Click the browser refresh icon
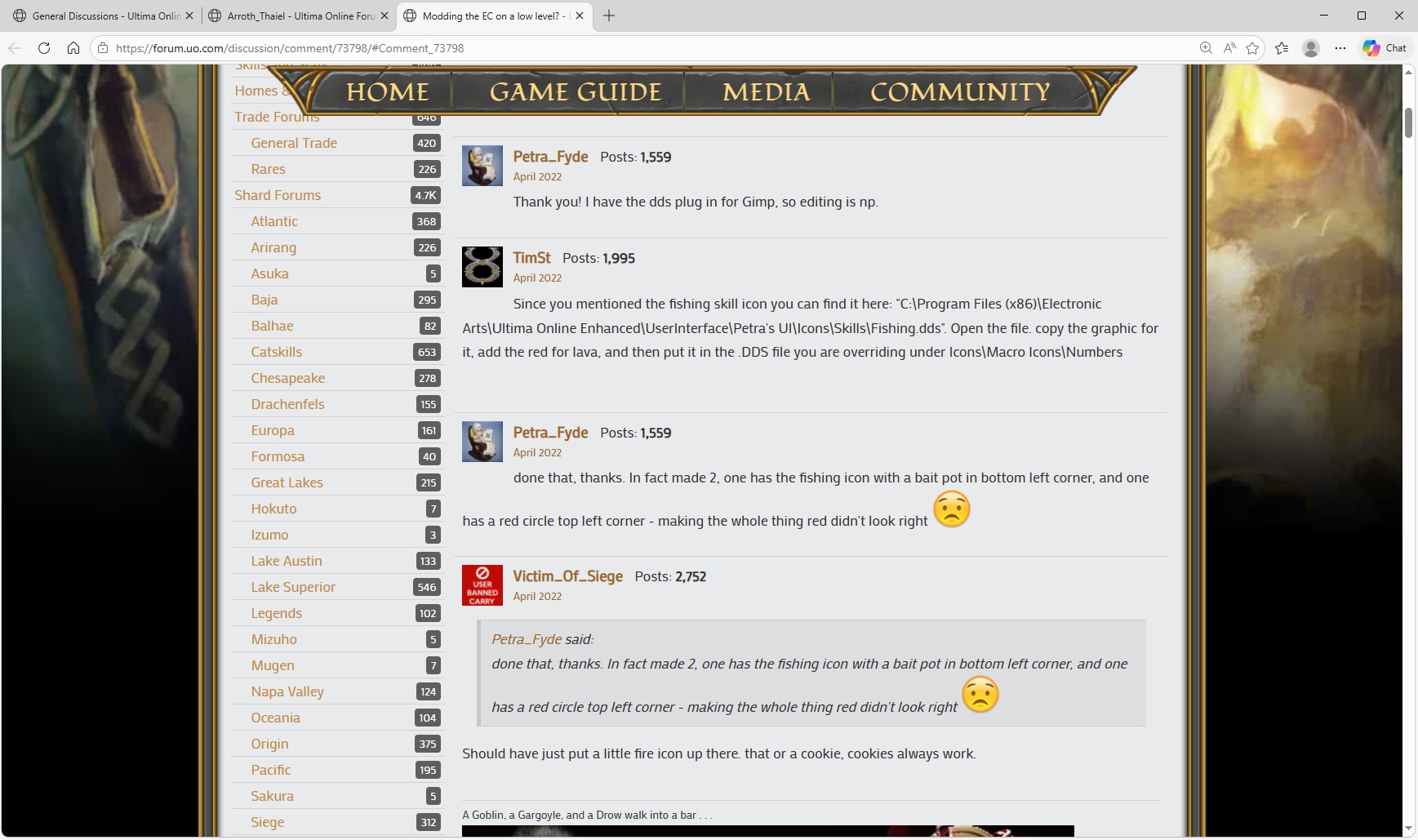 (x=44, y=48)
